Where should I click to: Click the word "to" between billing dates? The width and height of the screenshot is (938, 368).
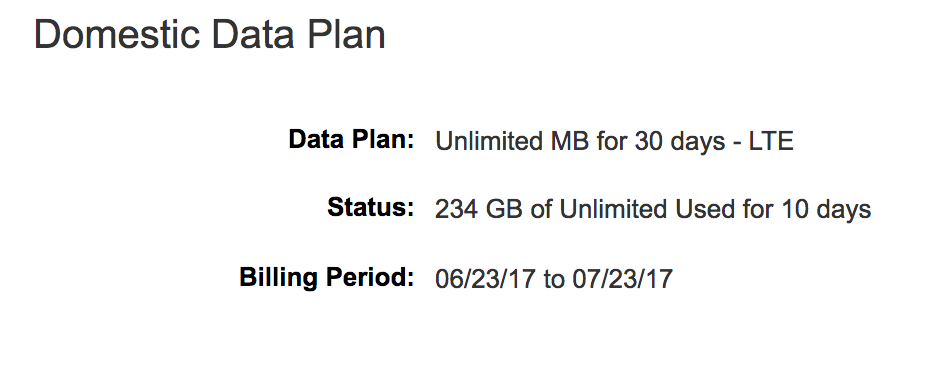[553, 279]
